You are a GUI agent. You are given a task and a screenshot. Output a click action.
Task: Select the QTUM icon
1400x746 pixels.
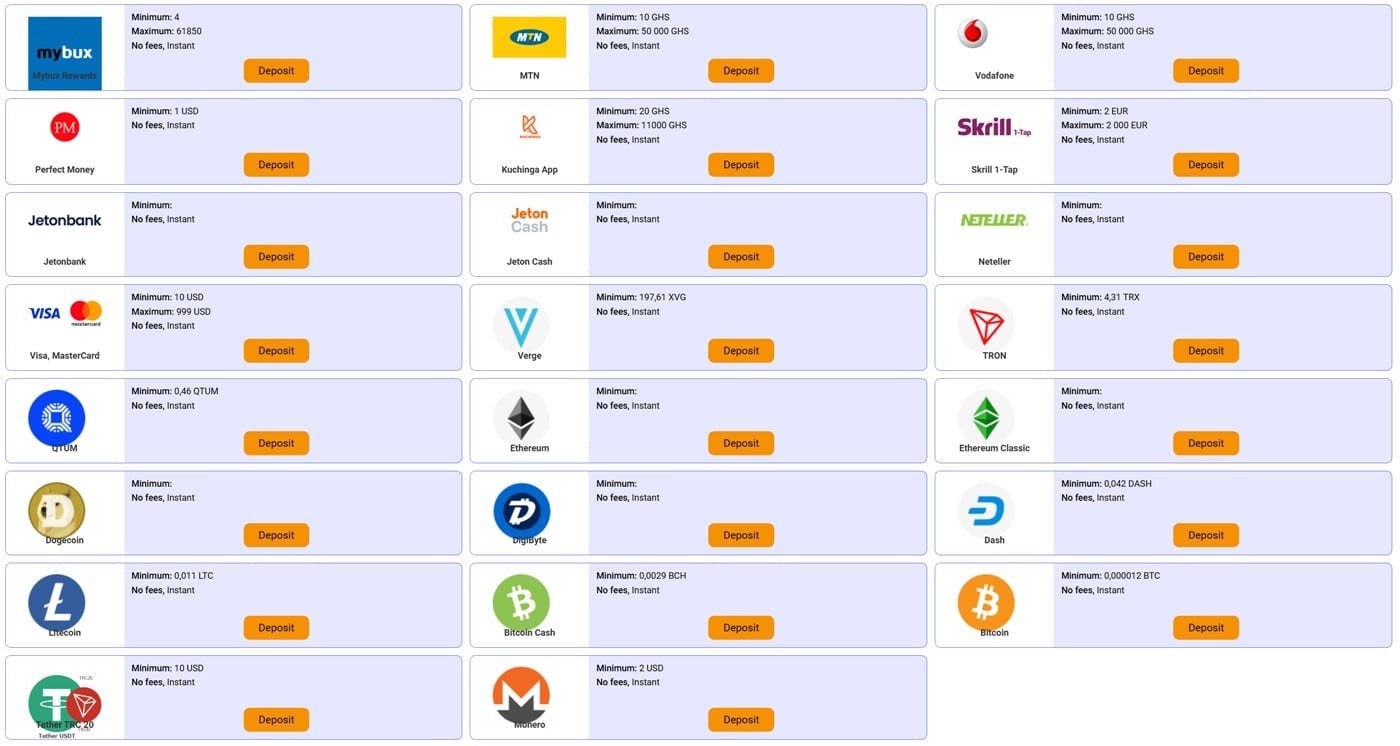tap(56, 417)
